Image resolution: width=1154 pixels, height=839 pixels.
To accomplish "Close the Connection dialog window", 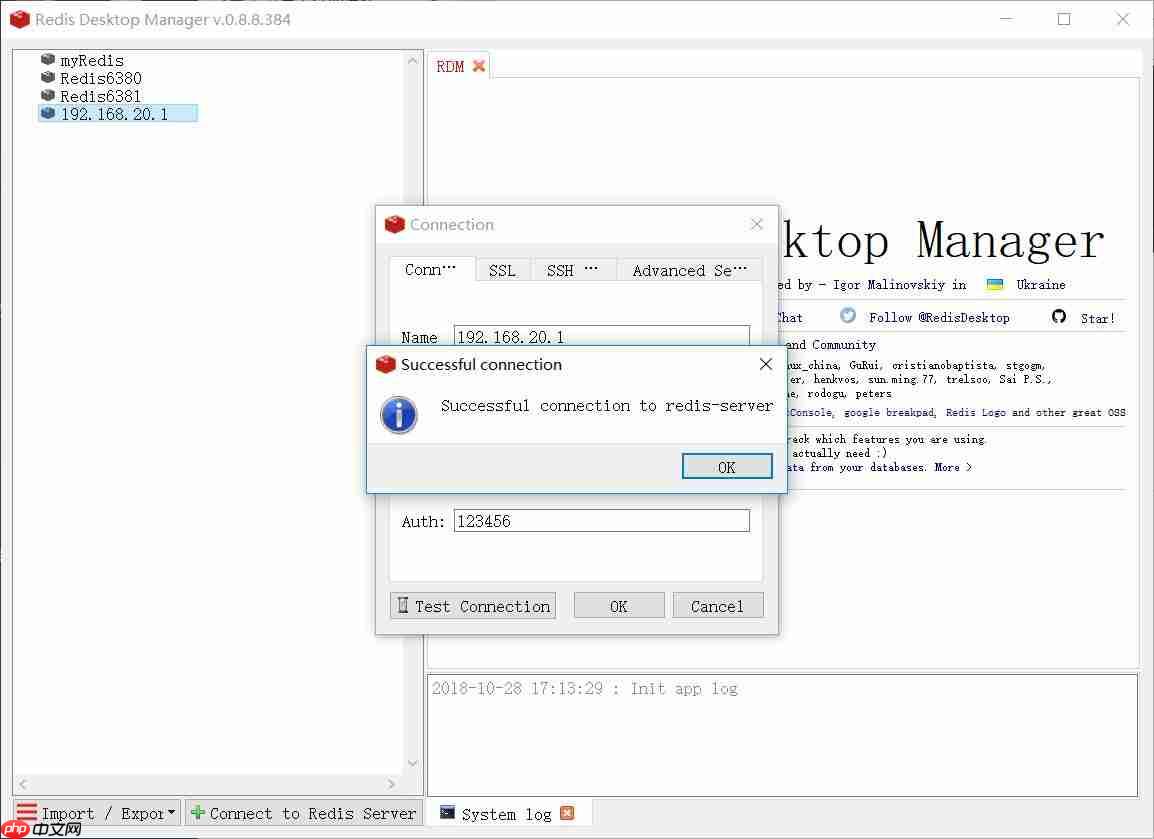I will 757,224.
